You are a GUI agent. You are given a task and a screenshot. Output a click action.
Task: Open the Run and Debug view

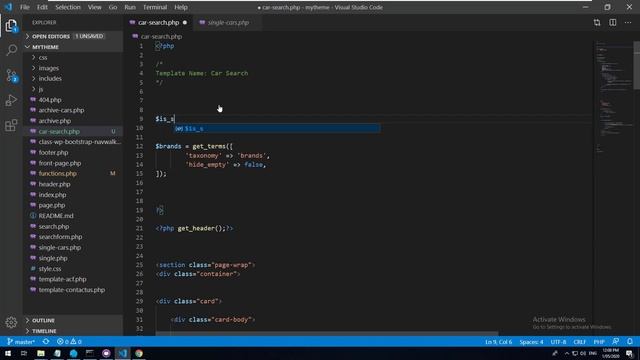[x=11, y=100]
